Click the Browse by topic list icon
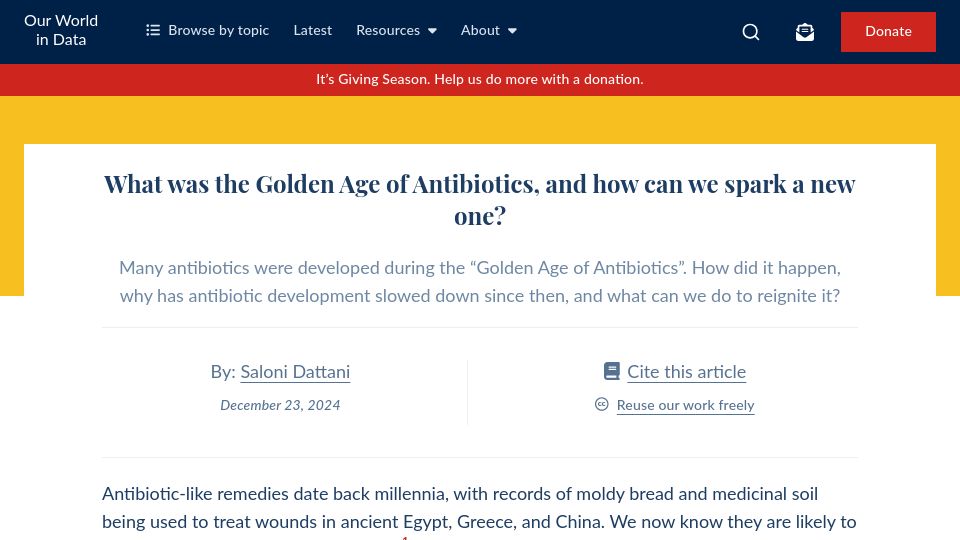The width and height of the screenshot is (960, 540). (x=153, y=30)
